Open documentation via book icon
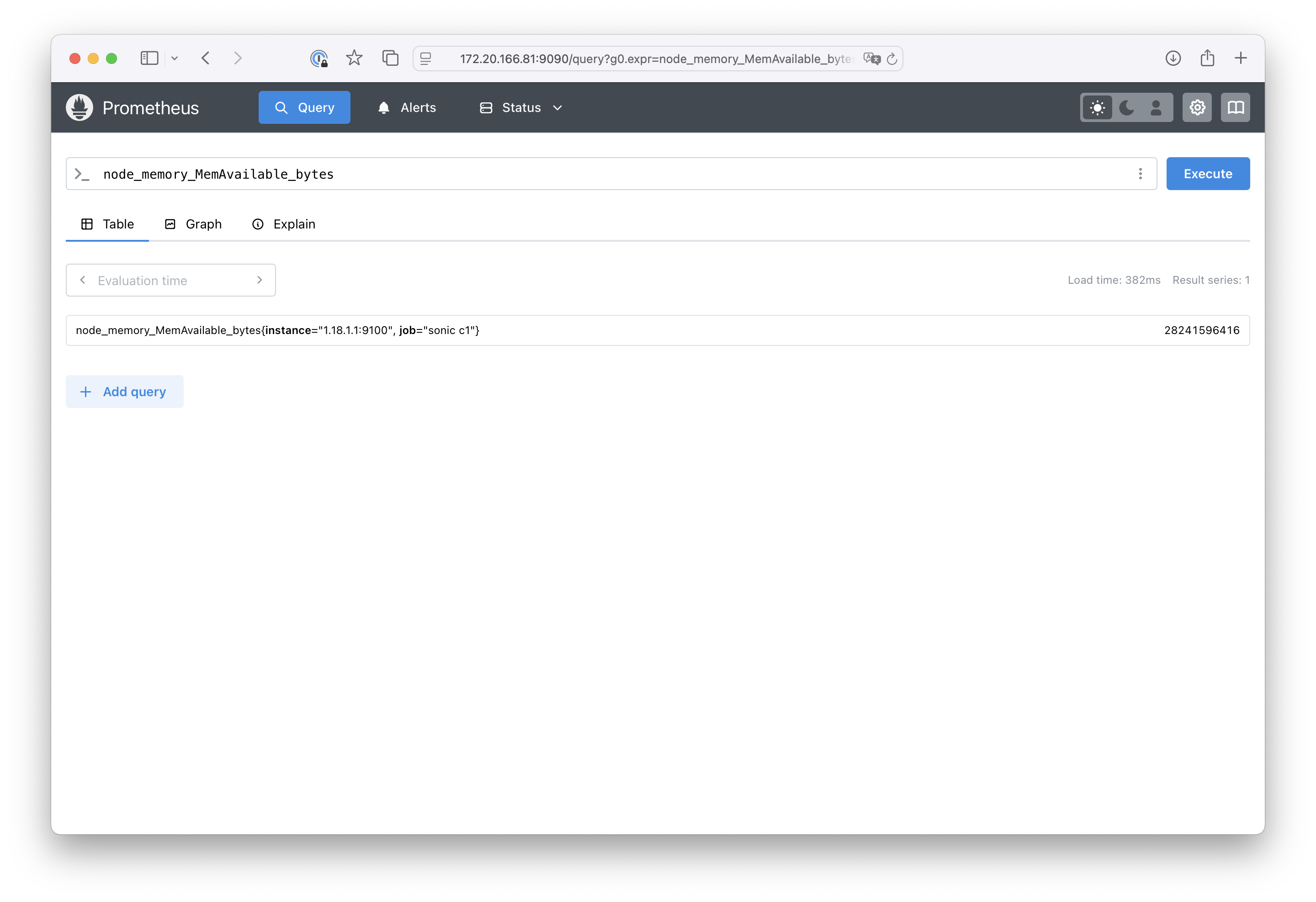Screen dimensions: 1316x902 click(1235, 107)
